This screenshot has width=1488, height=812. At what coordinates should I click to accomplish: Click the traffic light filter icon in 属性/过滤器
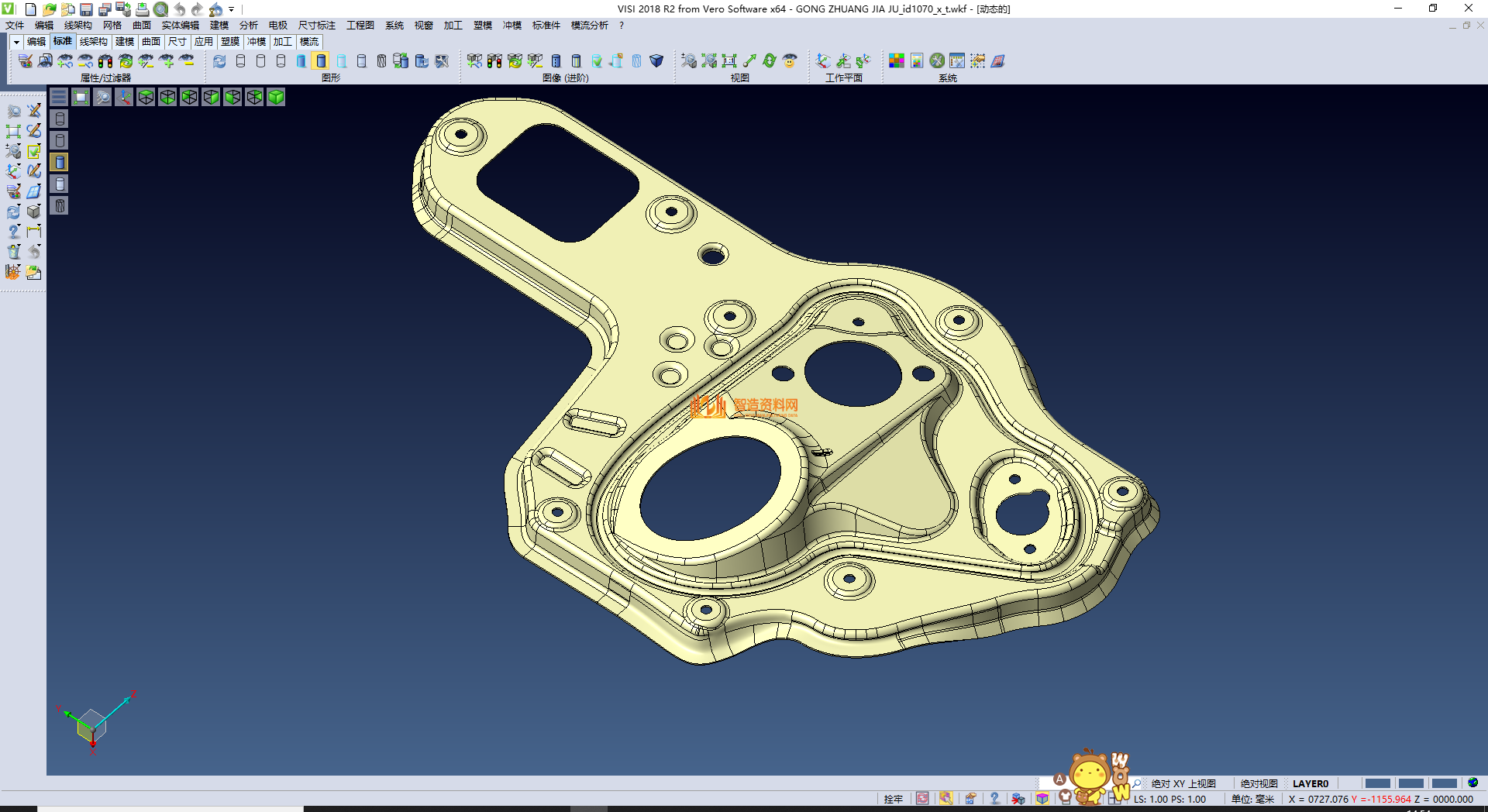click(105, 61)
